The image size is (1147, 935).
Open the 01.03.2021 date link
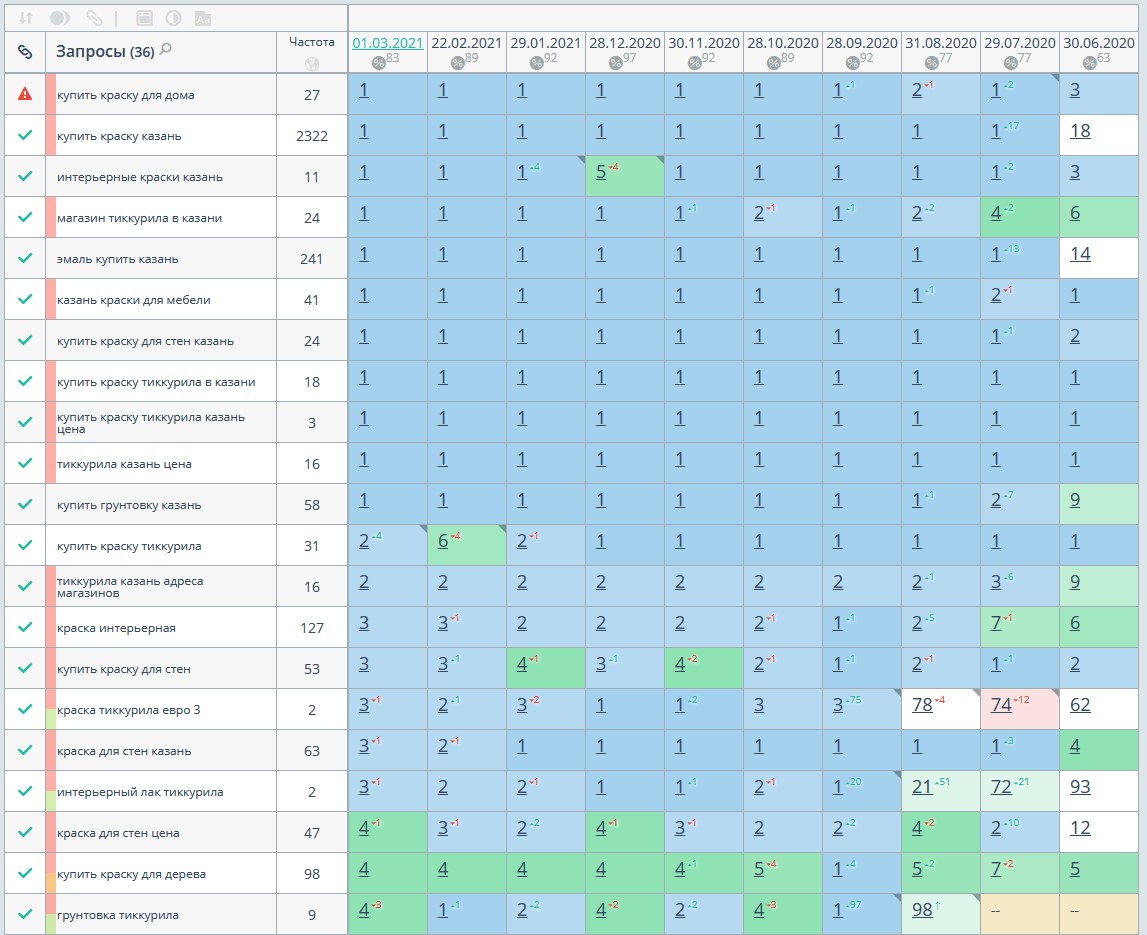click(x=388, y=43)
